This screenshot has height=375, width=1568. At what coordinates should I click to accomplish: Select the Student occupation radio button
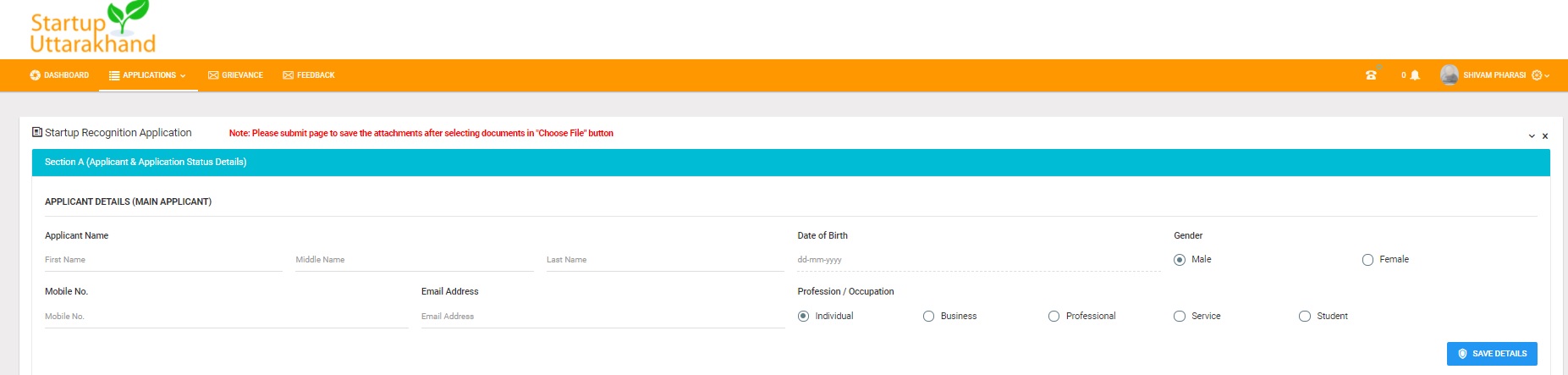(x=1304, y=317)
